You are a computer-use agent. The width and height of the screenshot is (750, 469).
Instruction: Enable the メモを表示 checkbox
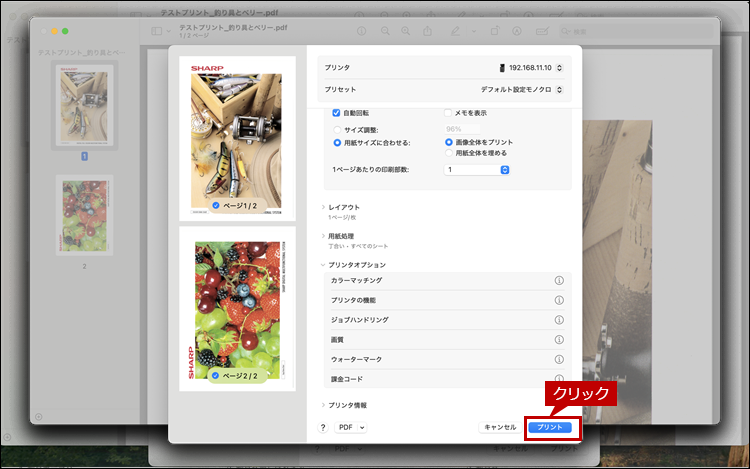click(448, 113)
